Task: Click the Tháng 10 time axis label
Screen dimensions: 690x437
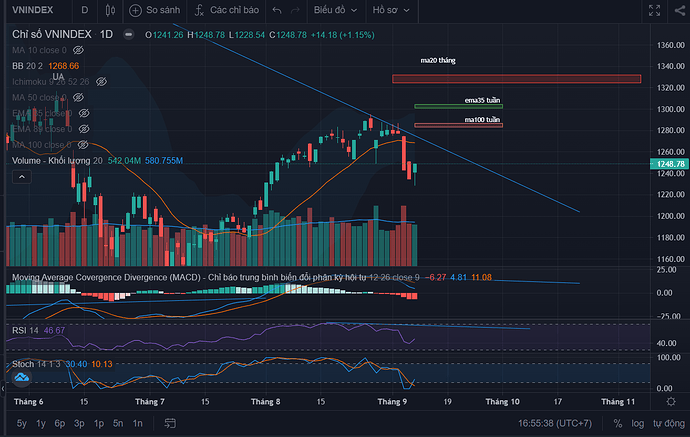Action: [x=502, y=401]
